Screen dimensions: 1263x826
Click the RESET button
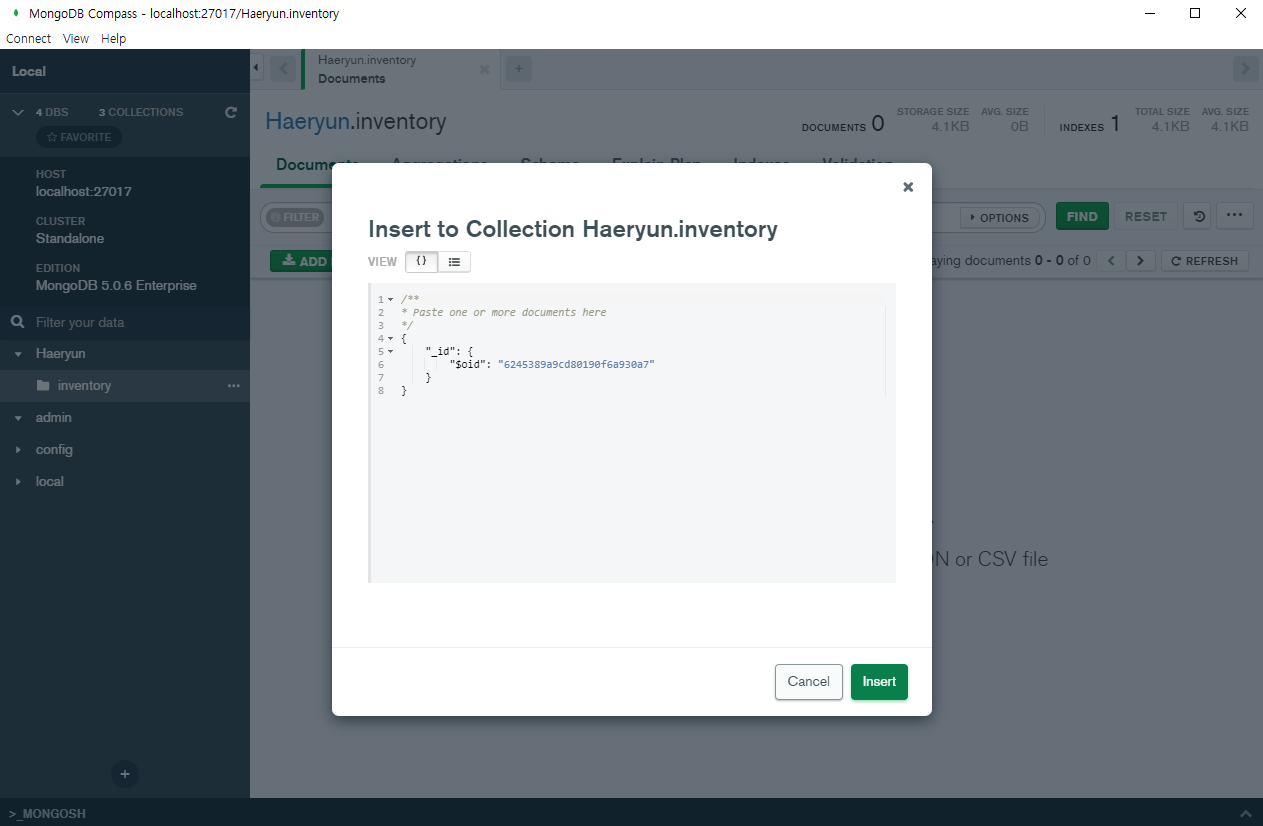click(1146, 216)
